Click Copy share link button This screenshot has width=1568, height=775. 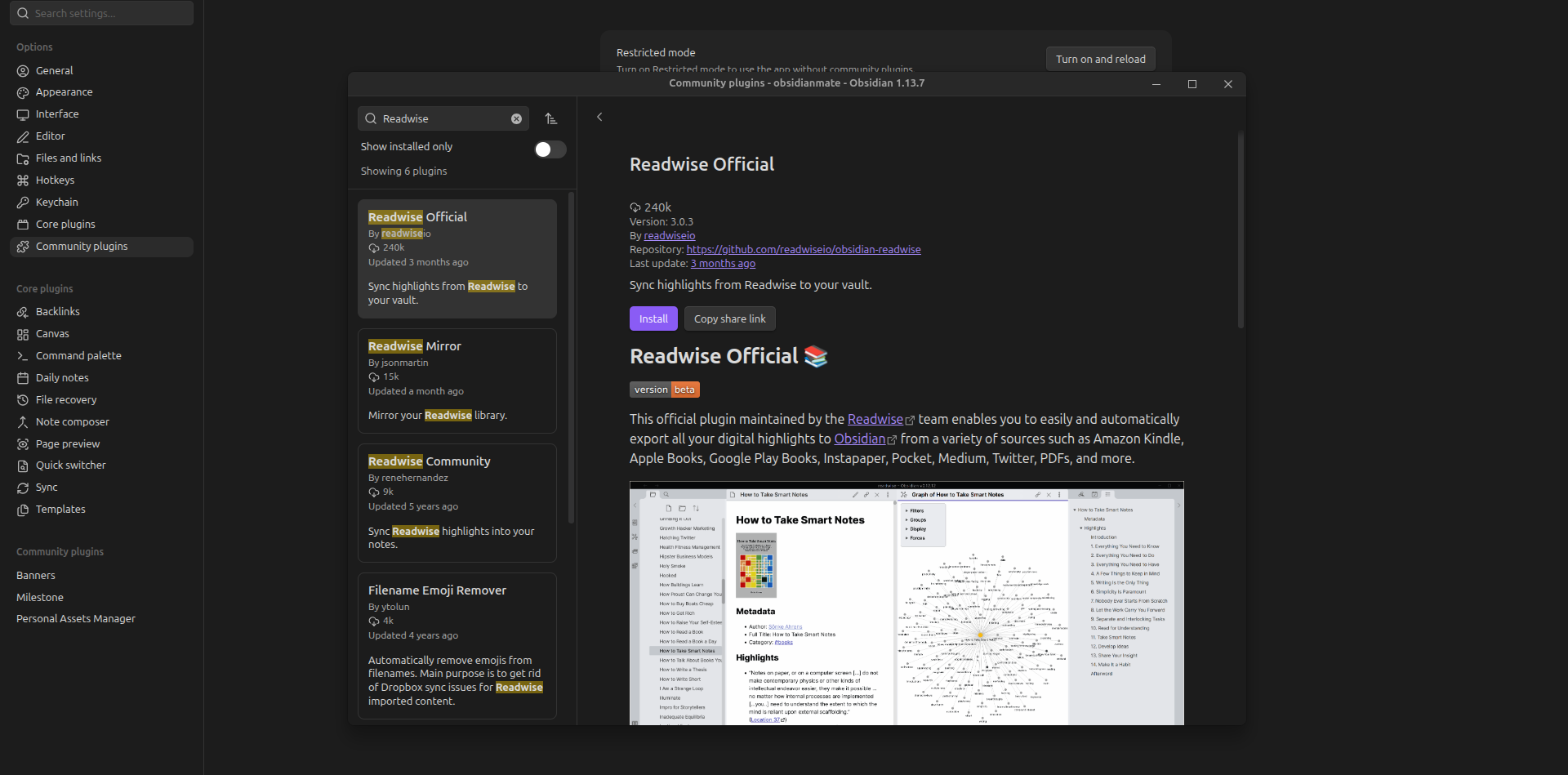(730, 318)
